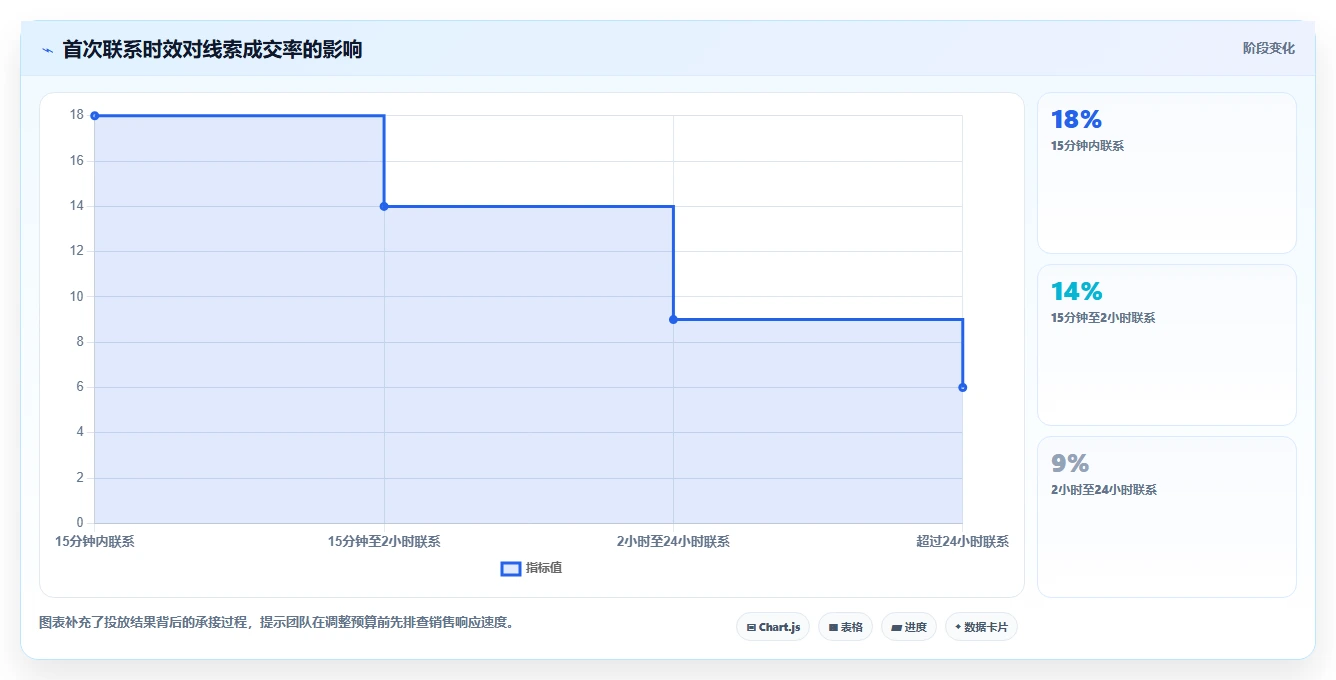Open the 14% 15分钟至2小时联系 card
1336x680 pixels.
coord(1166,345)
